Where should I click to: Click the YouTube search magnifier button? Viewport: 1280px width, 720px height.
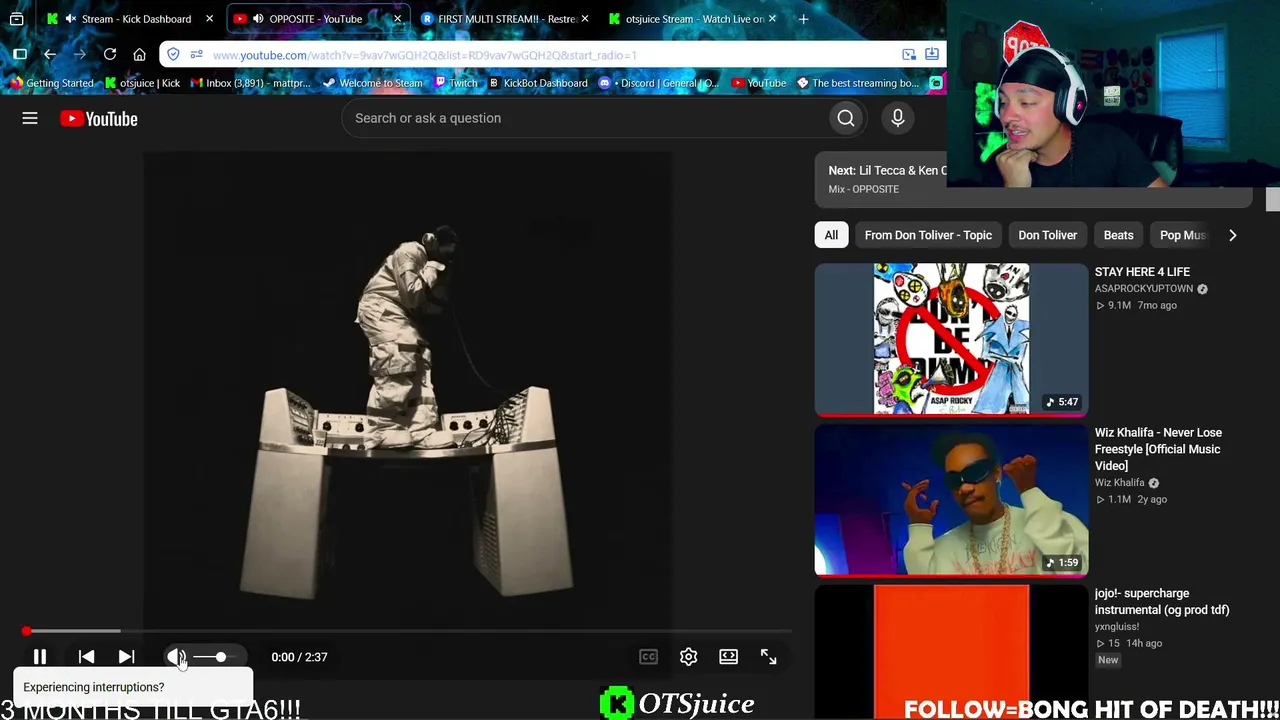tap(846, 118)
